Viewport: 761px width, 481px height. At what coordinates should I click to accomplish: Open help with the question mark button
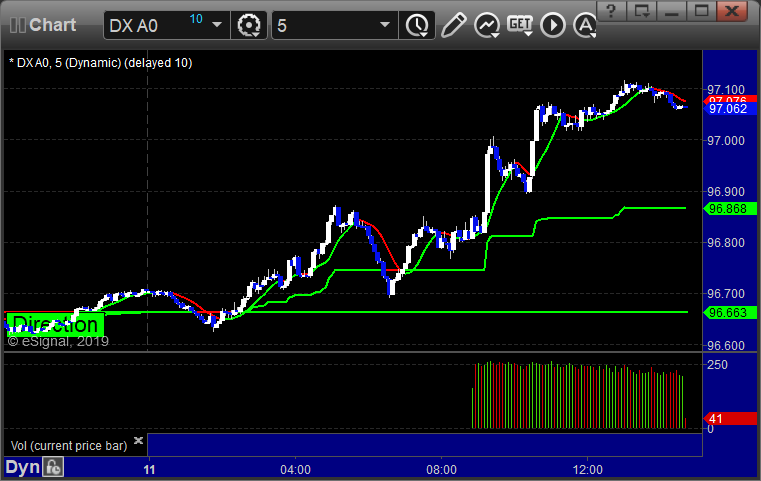pos(611,10)
